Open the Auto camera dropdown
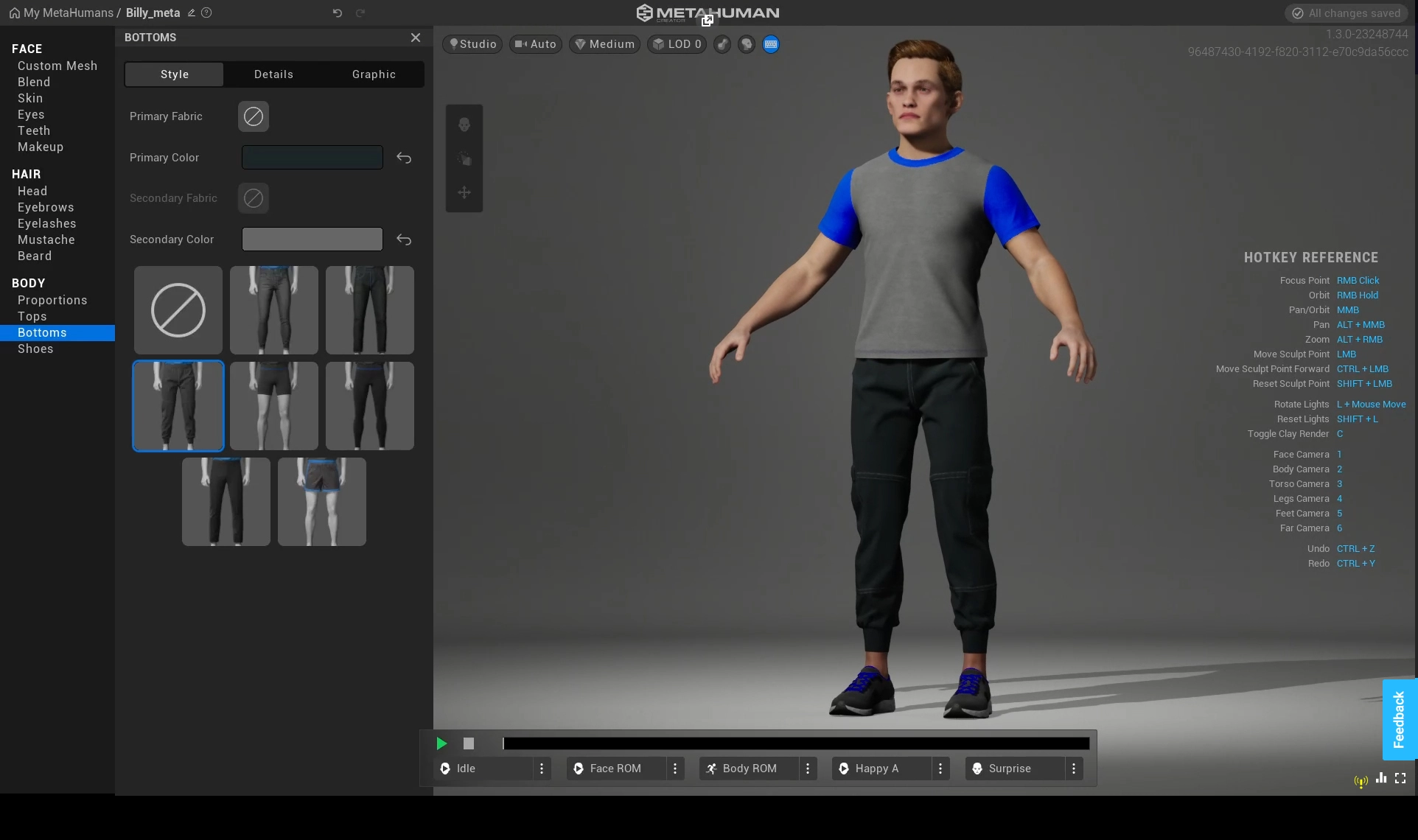The height and width of the screenshot is (840, 1418). click(536, 44)
